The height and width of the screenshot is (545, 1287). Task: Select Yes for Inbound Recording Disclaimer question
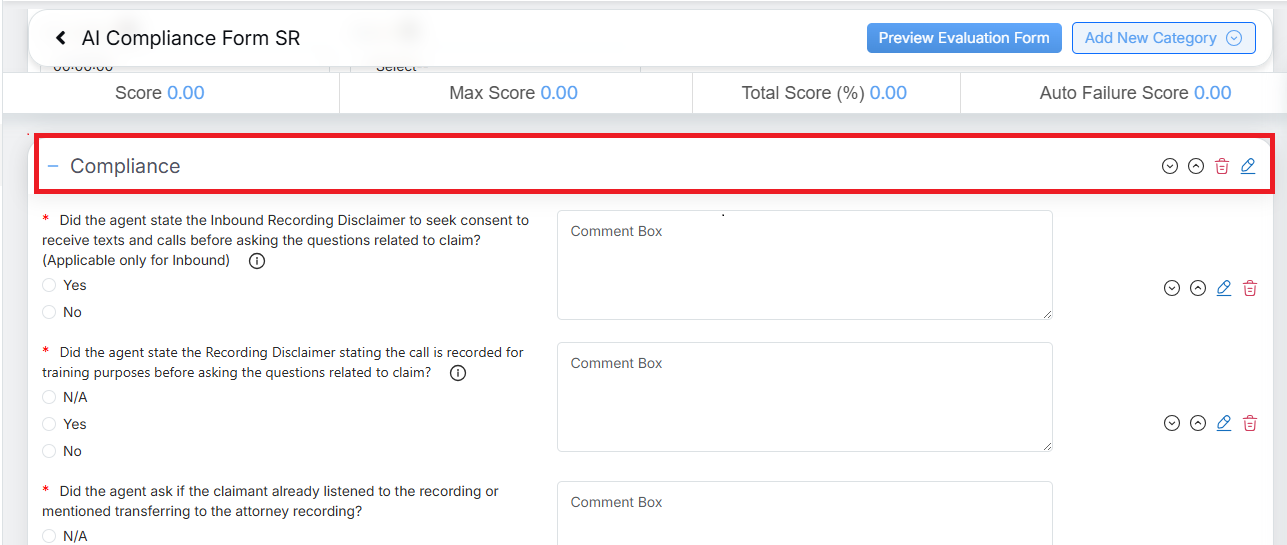click(x=49, y=285)
